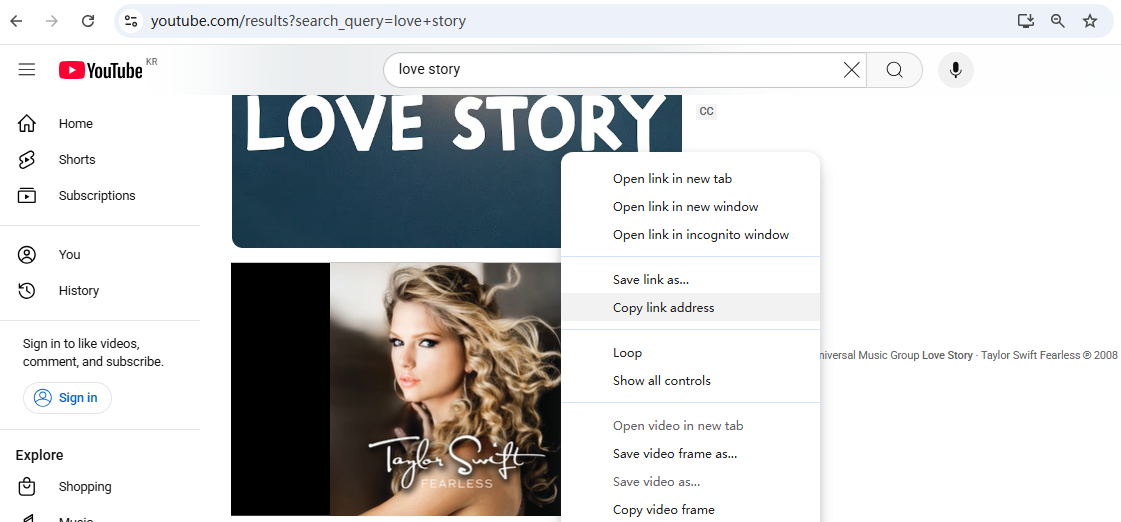Bookmark this page with the star icon
The image size is (1121, 522).
coord(1090,21)
